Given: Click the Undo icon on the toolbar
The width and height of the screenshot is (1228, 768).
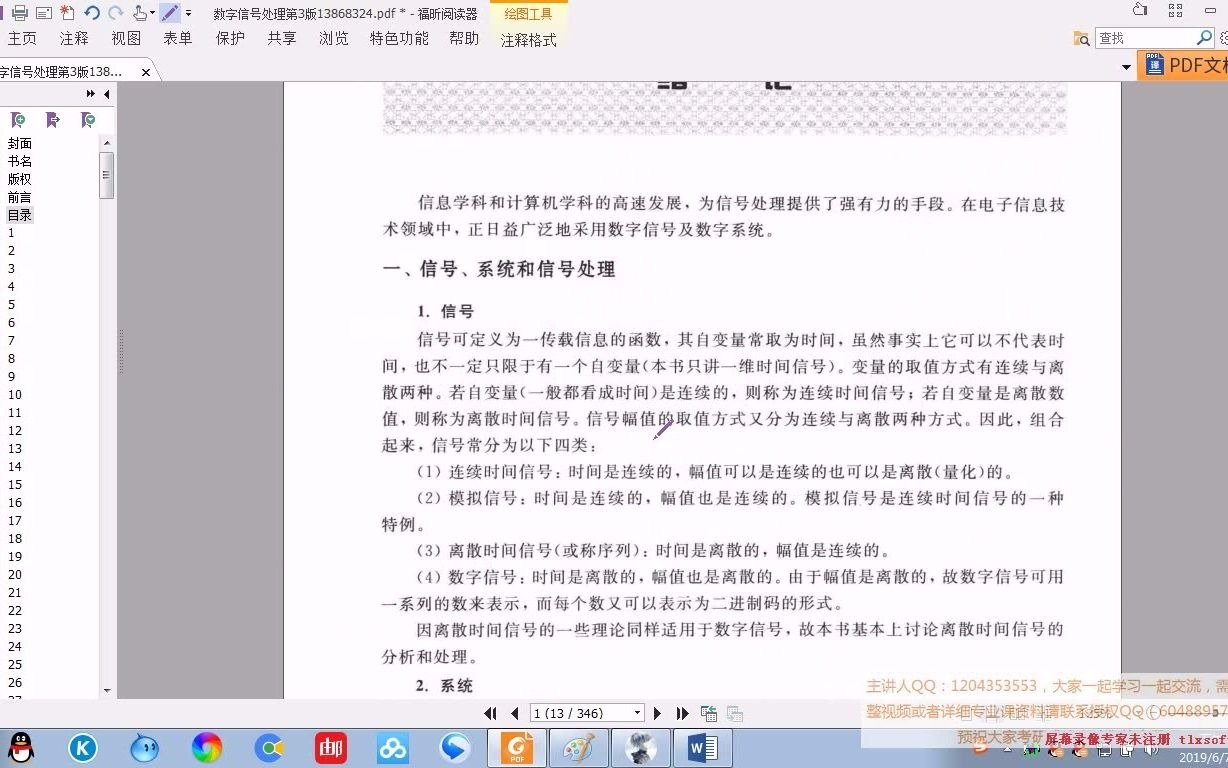Looking at the screenshot, I should coord(93,13).
